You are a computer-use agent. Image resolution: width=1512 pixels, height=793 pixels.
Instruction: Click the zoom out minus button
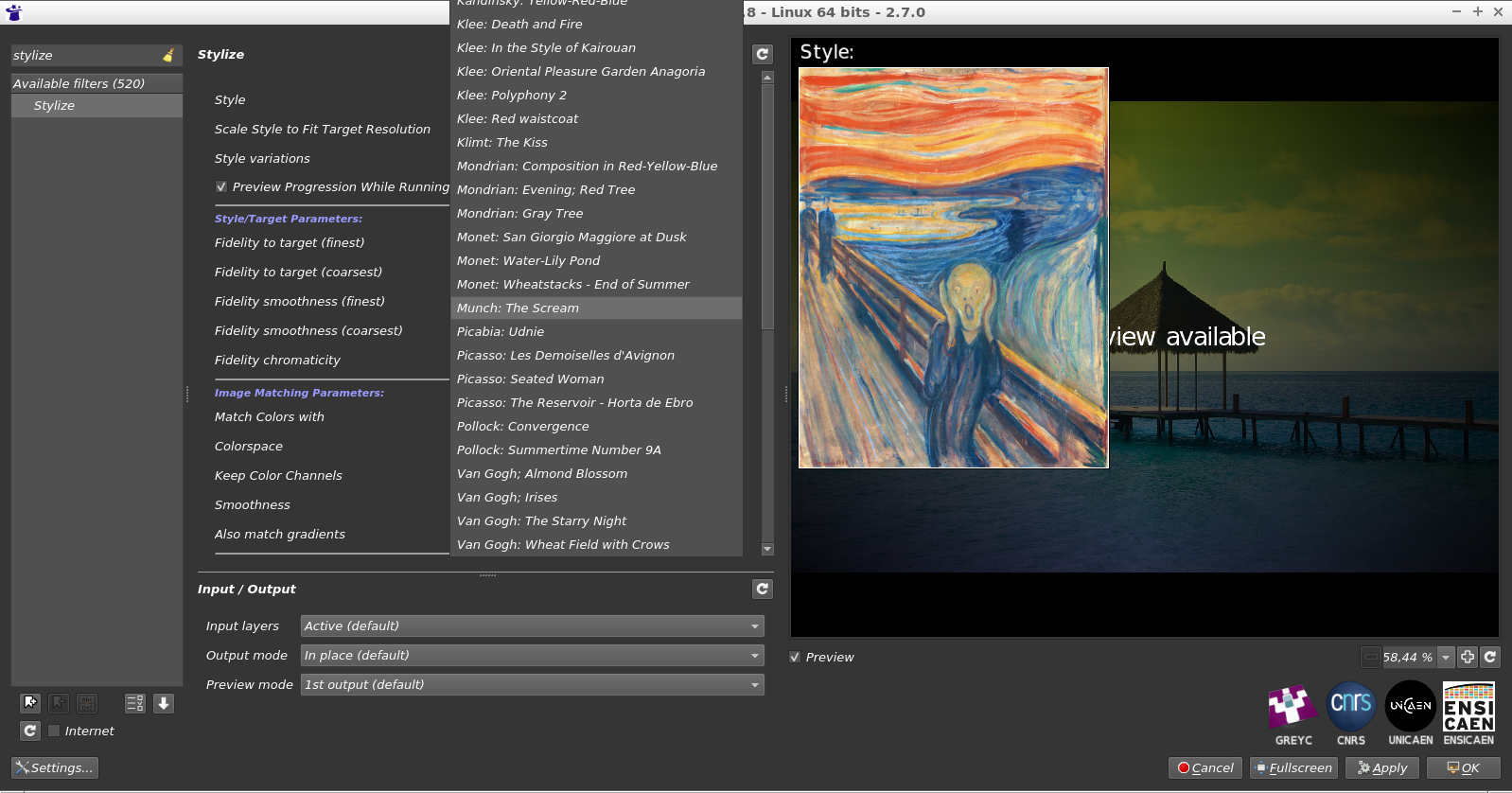(x=1371, y=657)
